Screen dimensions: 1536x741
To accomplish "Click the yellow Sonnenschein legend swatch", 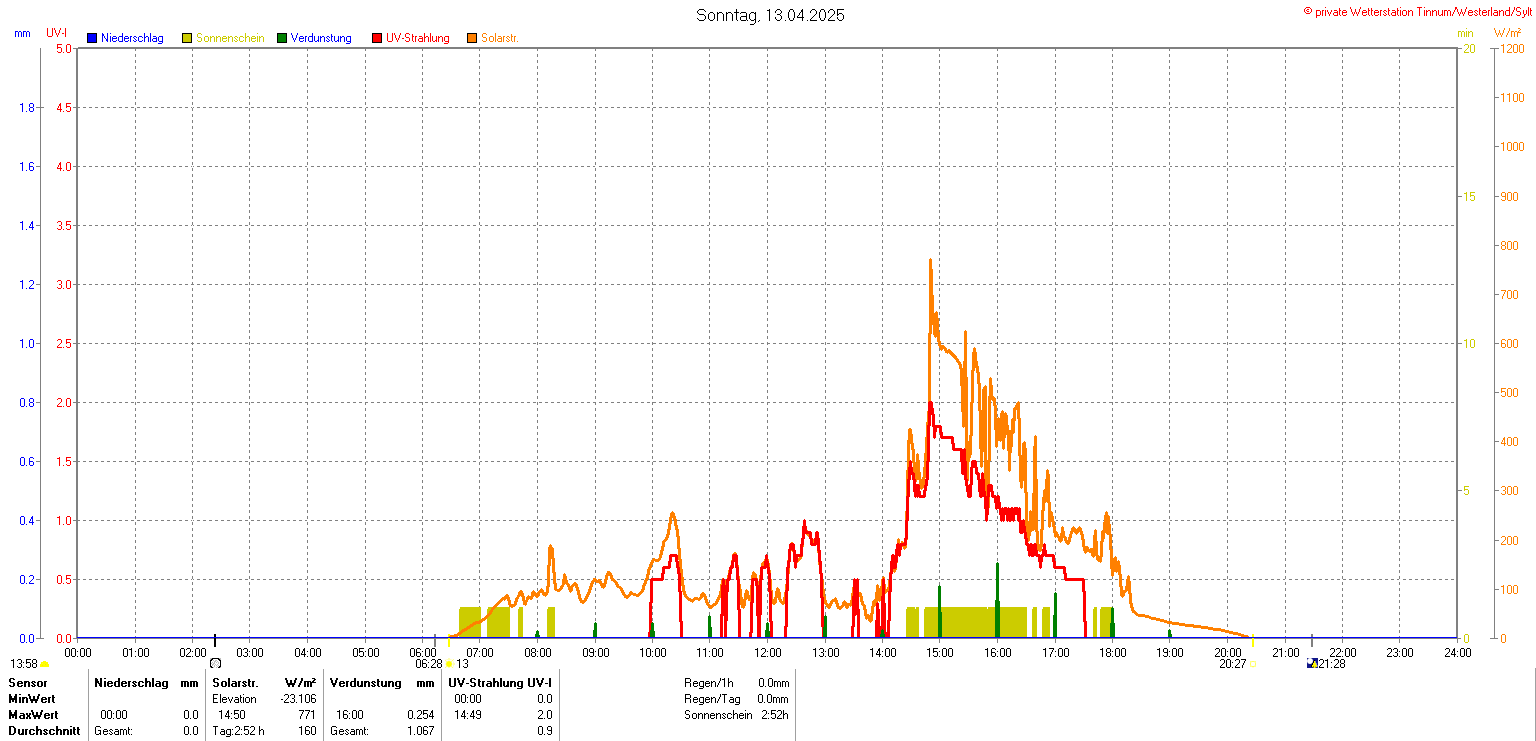I will tap(187, 38).
